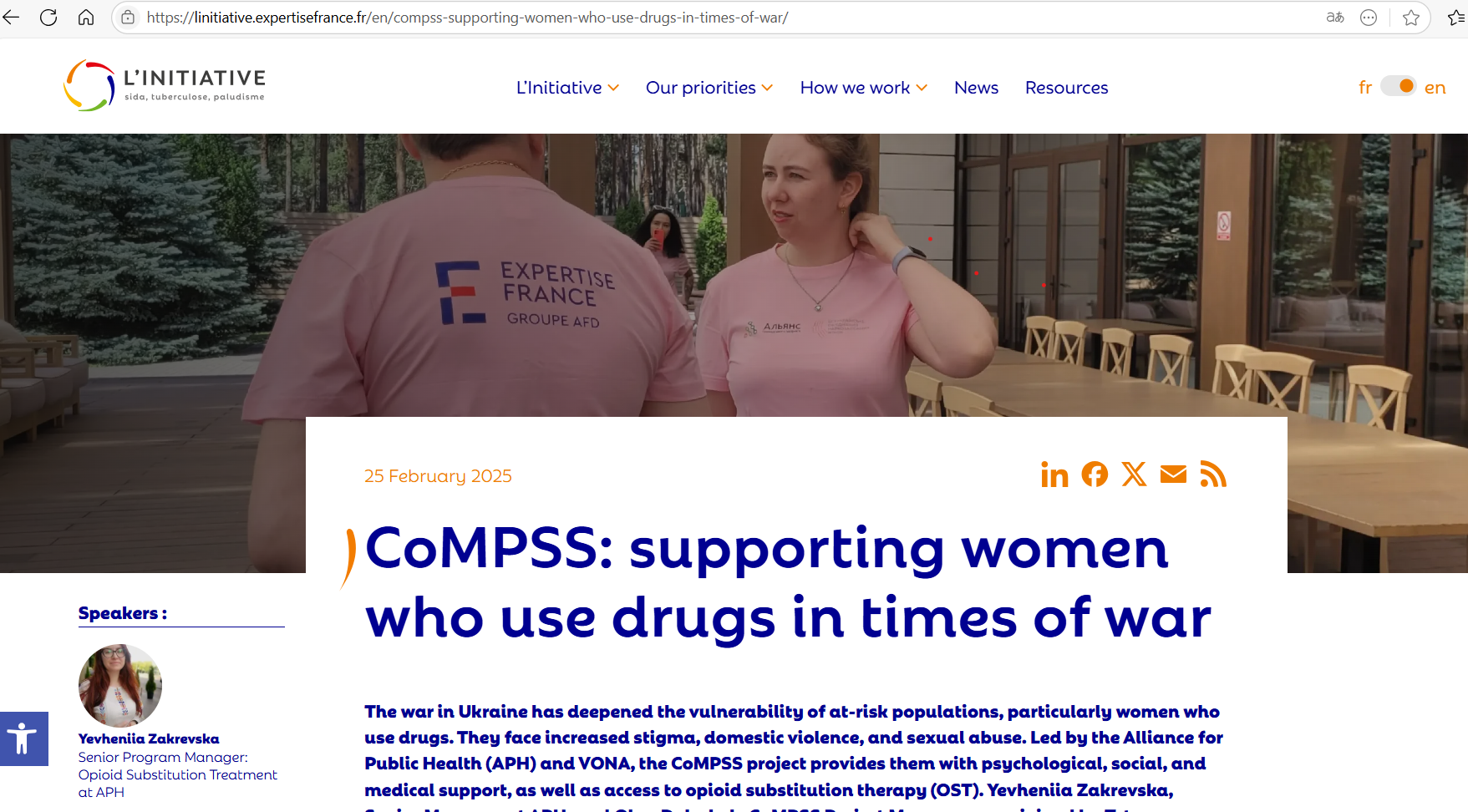Open the RSS feed icon
Screen dimensions: 1468x812
pyautogui.click(x=1213, y=475)
